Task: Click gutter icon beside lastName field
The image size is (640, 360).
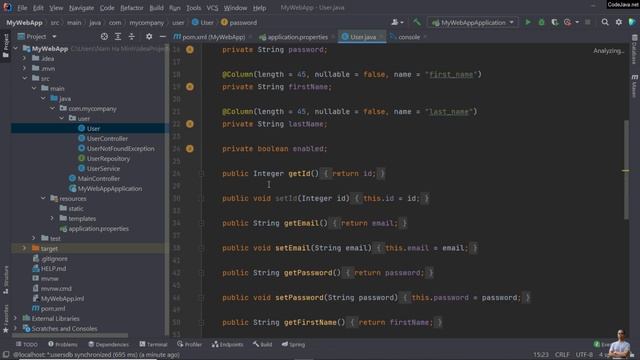Action: (190, 124)
